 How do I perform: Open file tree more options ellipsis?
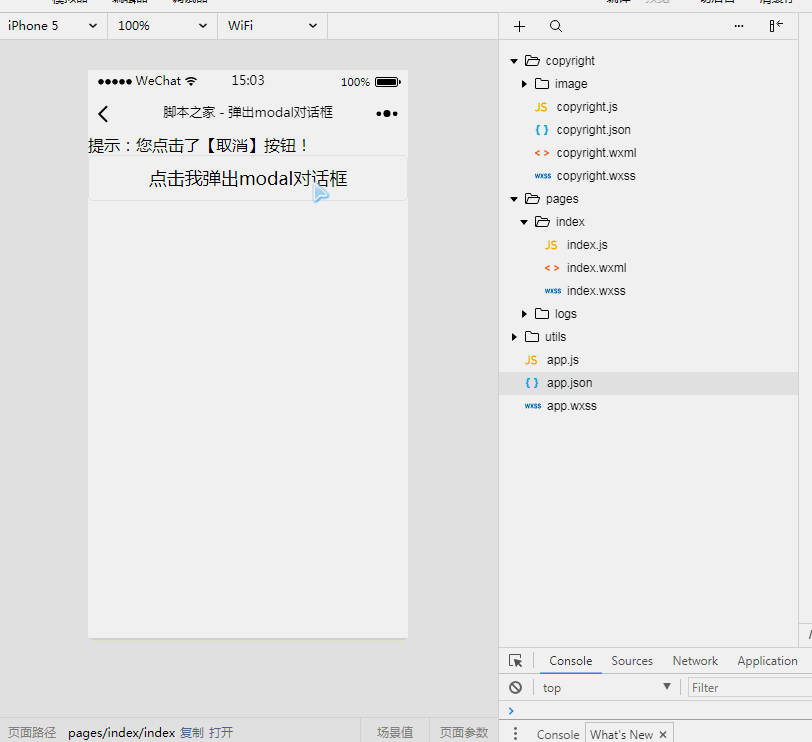pyautogui.click(x=739, y=26)
